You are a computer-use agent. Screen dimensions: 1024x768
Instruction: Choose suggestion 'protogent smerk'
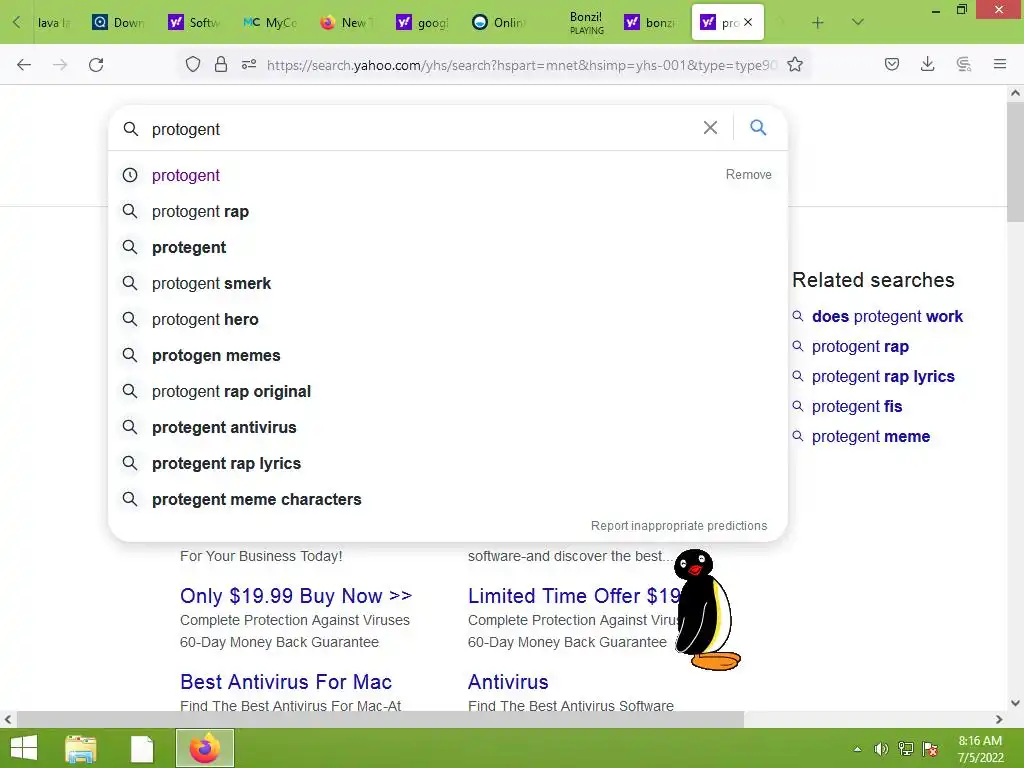[447, 283]
